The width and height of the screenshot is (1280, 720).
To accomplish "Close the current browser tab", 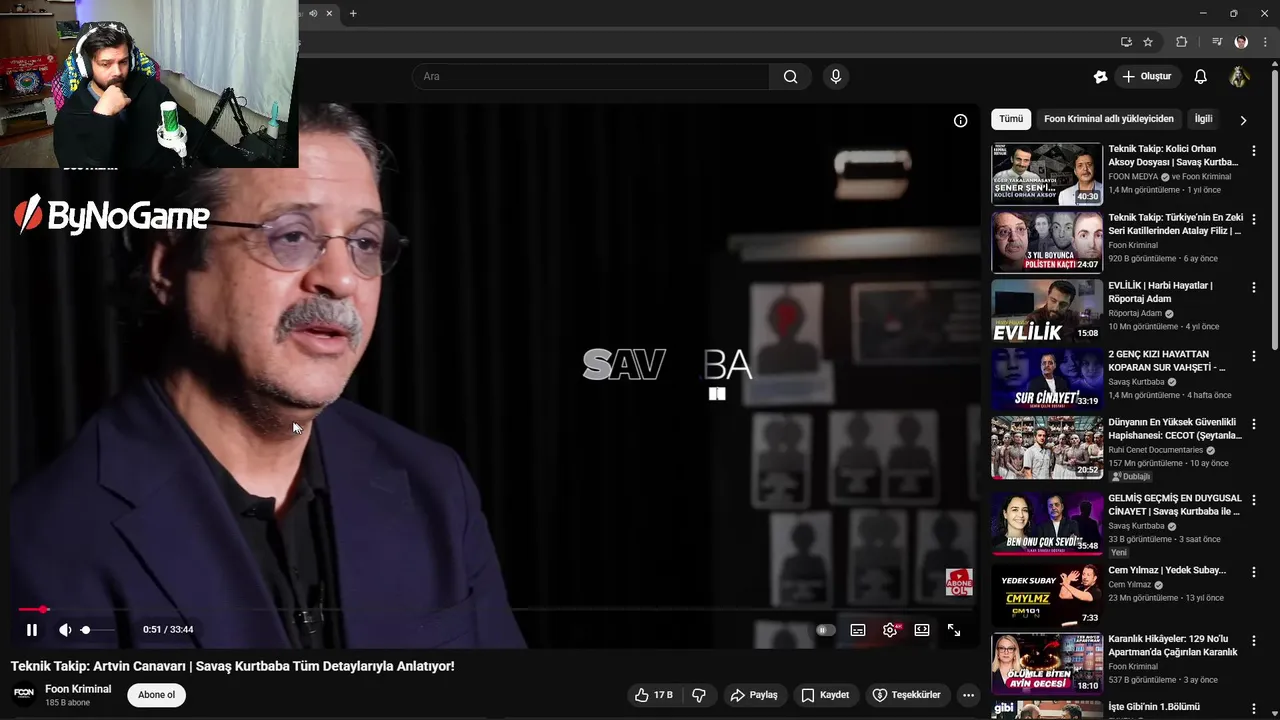I will pos(329,13).
